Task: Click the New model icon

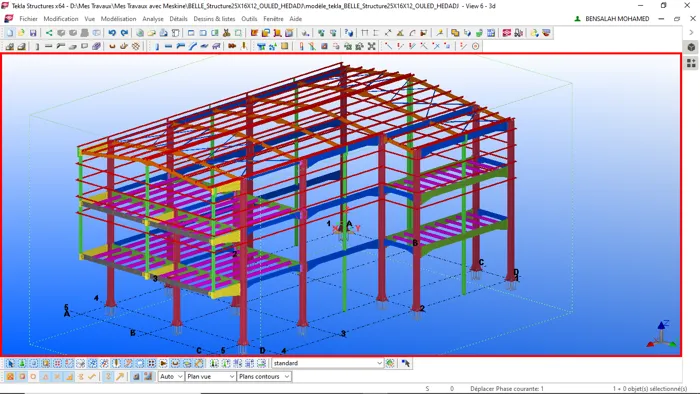Action: click(9, 33)
